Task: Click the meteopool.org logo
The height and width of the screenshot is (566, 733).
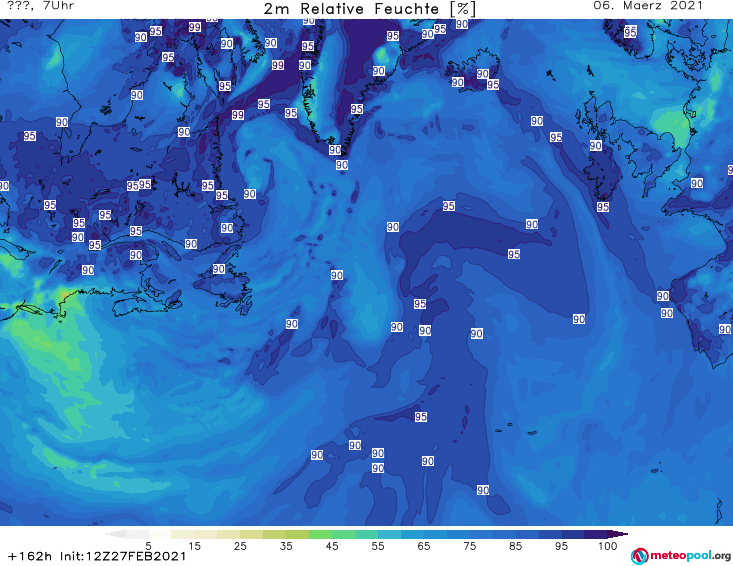Action: click(x=681, y=556)
